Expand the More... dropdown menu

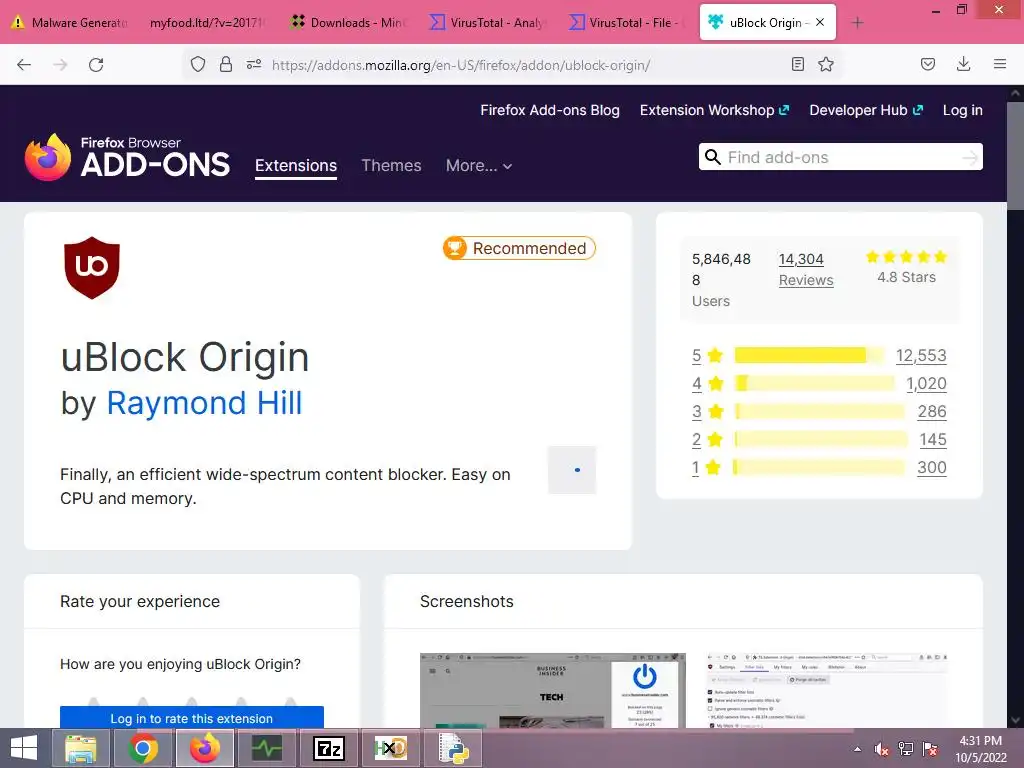[479, 166]
